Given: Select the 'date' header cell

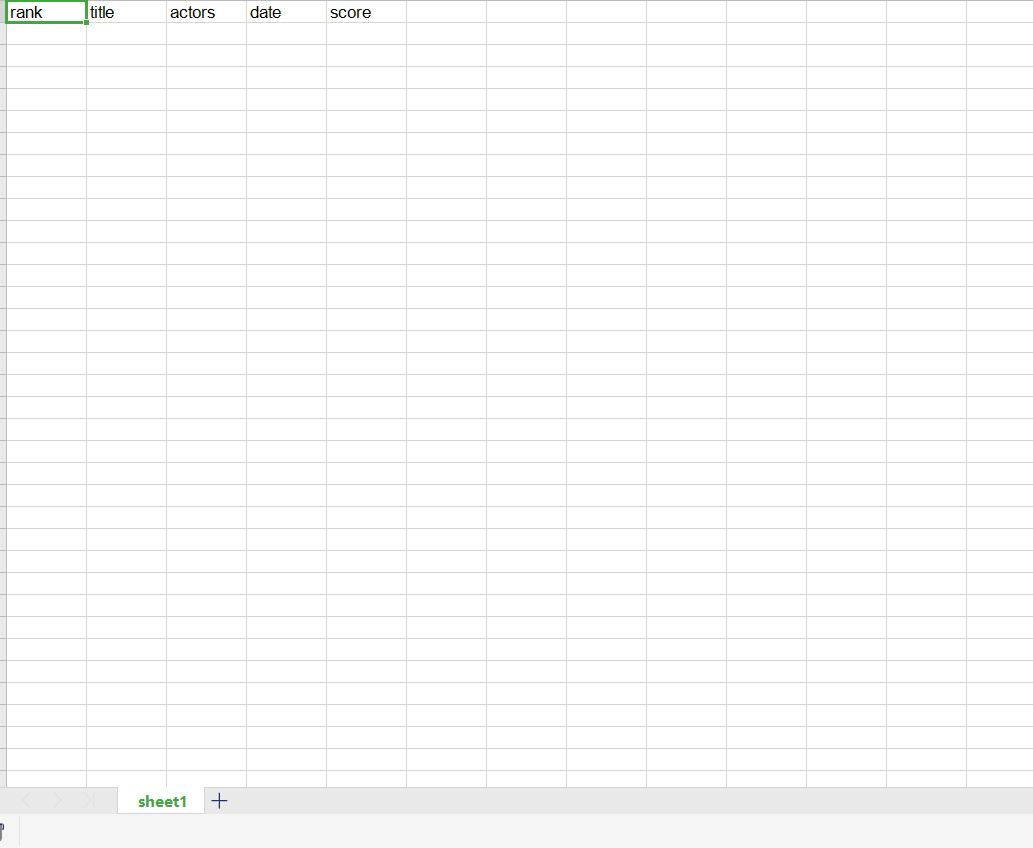Looking at the screenshot, I should [x=287, y=12].
